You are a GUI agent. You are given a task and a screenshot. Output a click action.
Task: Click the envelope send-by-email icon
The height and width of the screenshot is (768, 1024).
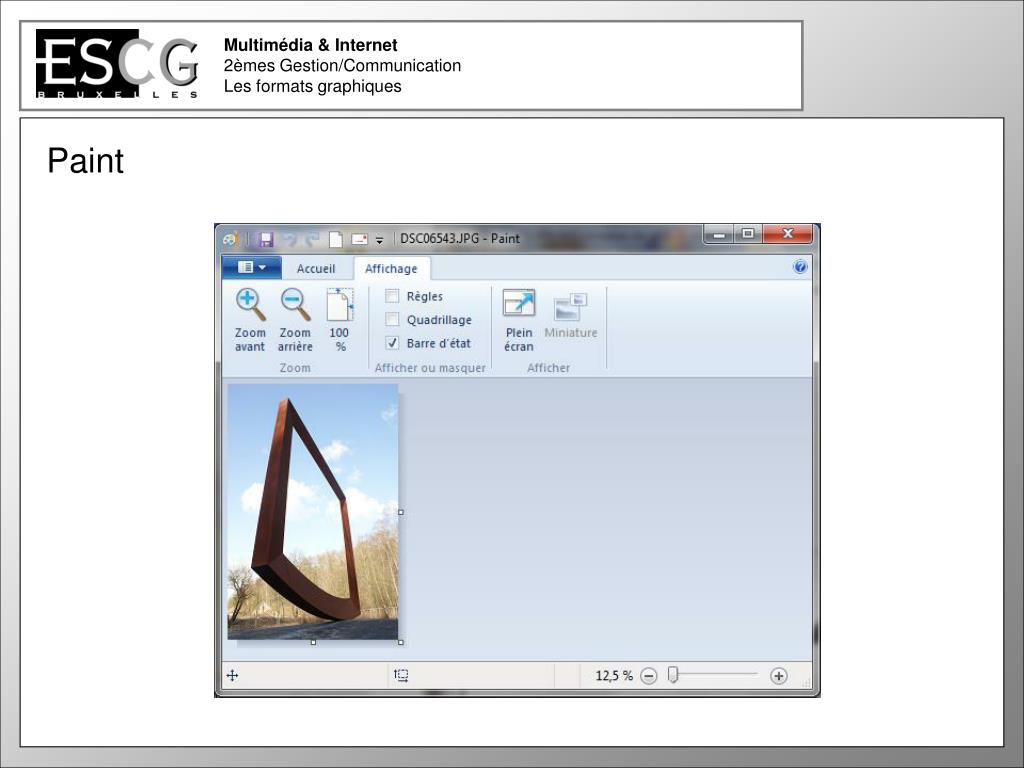(359, 239)
